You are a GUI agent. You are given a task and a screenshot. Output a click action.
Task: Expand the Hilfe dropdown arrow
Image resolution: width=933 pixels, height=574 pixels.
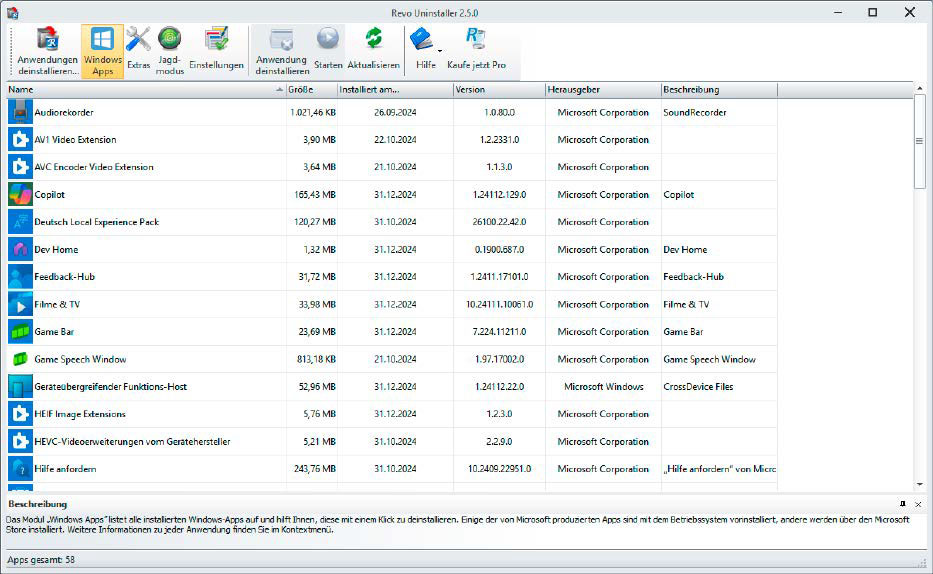click(x=440, y=51)
